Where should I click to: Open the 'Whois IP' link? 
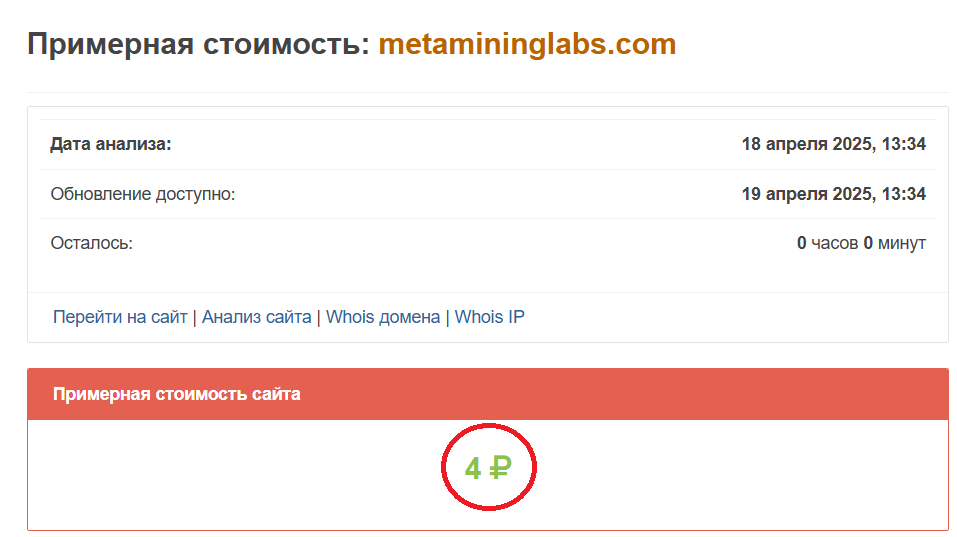[x=490, y=317]
